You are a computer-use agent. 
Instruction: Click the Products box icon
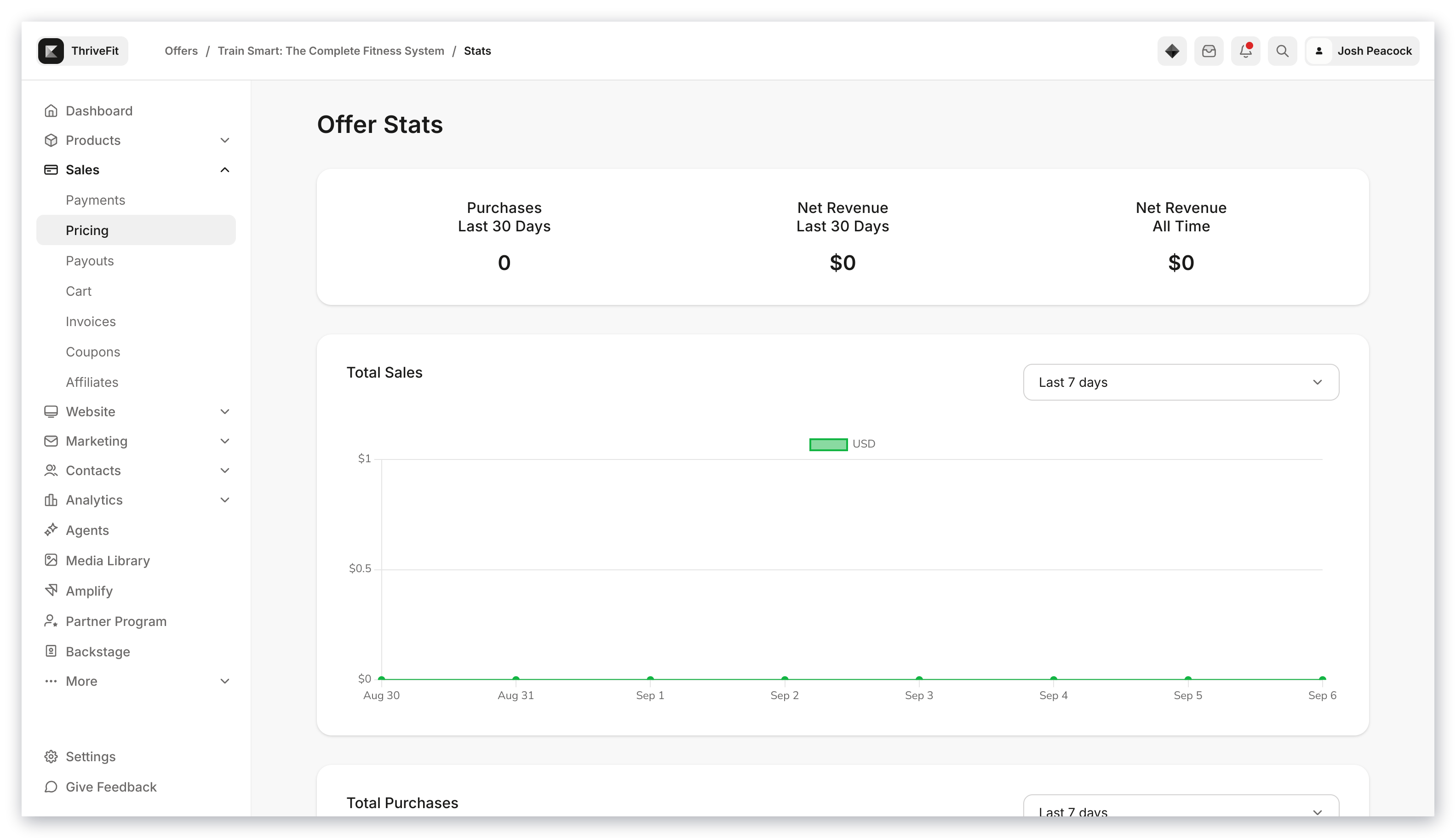pos(51,140)
